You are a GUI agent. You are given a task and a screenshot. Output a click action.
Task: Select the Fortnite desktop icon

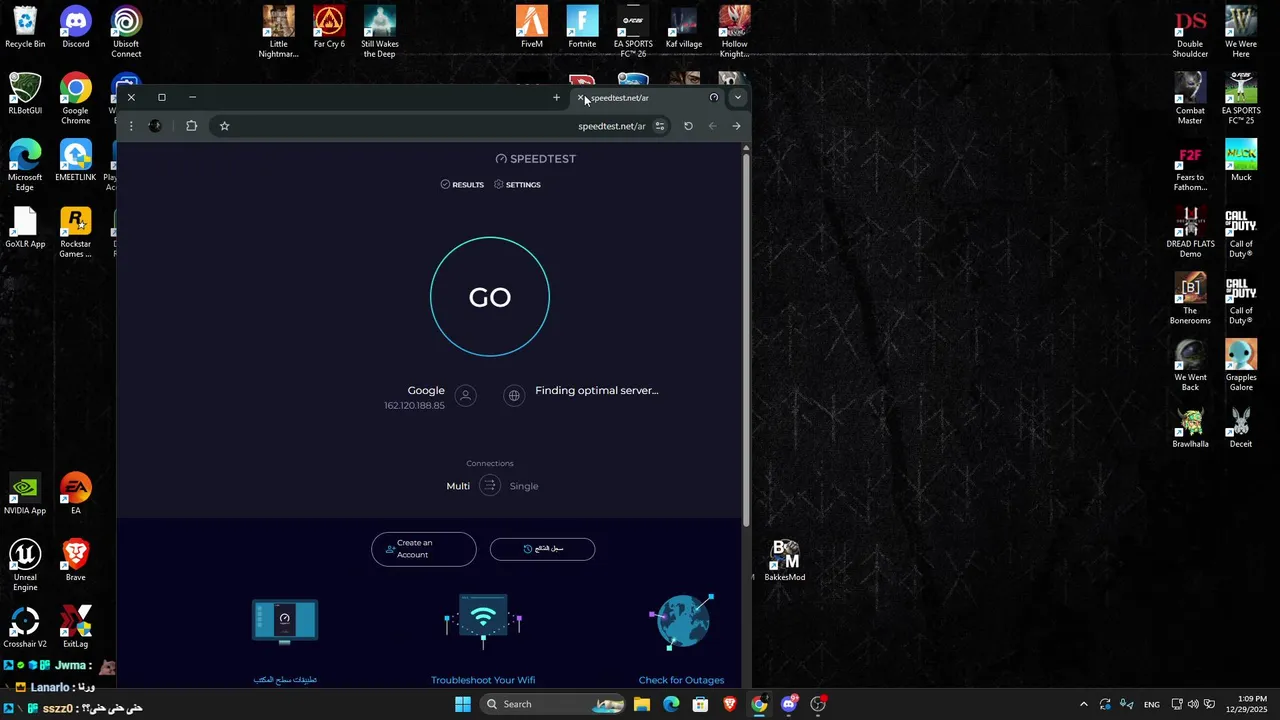(x=582, y=28)
